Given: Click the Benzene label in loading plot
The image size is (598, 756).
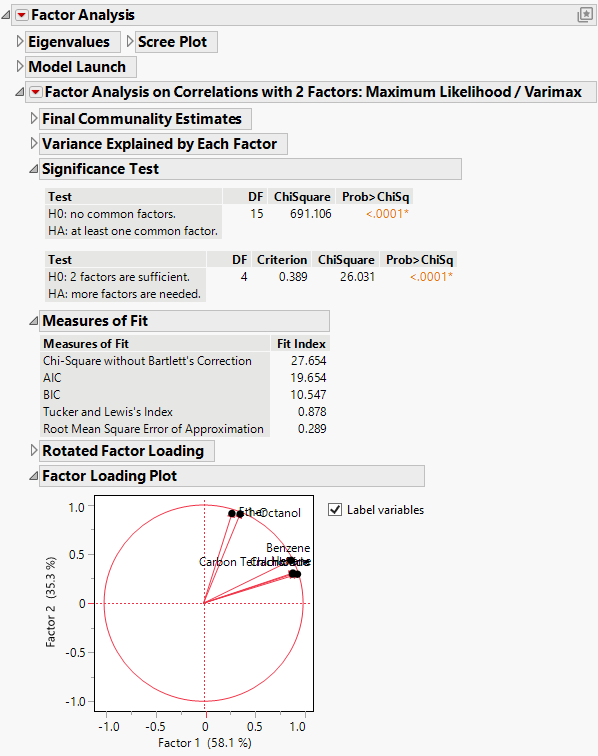Looking at the screenshot, I should pos(288,548).
